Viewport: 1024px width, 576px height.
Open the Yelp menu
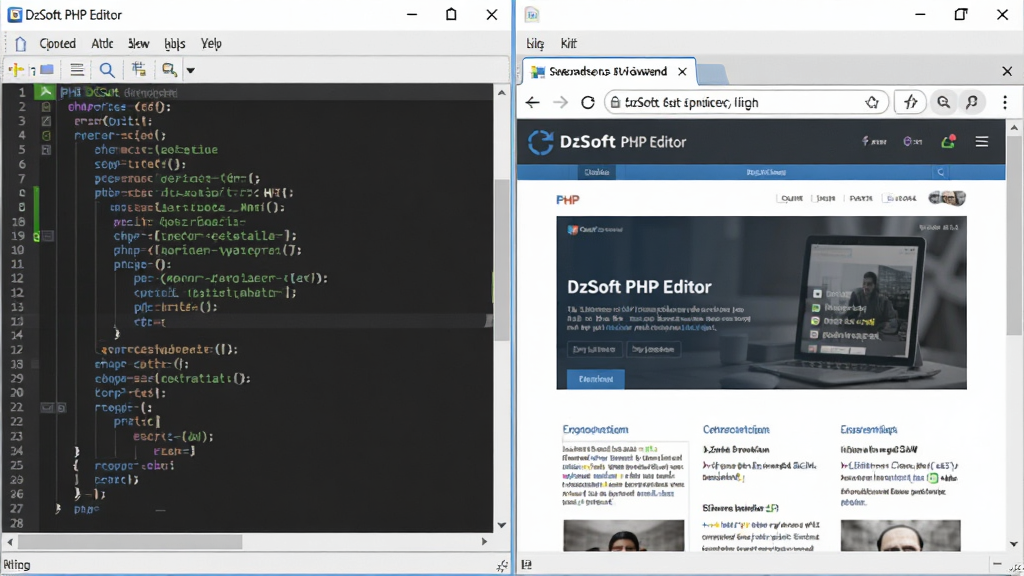coord(211,44)
